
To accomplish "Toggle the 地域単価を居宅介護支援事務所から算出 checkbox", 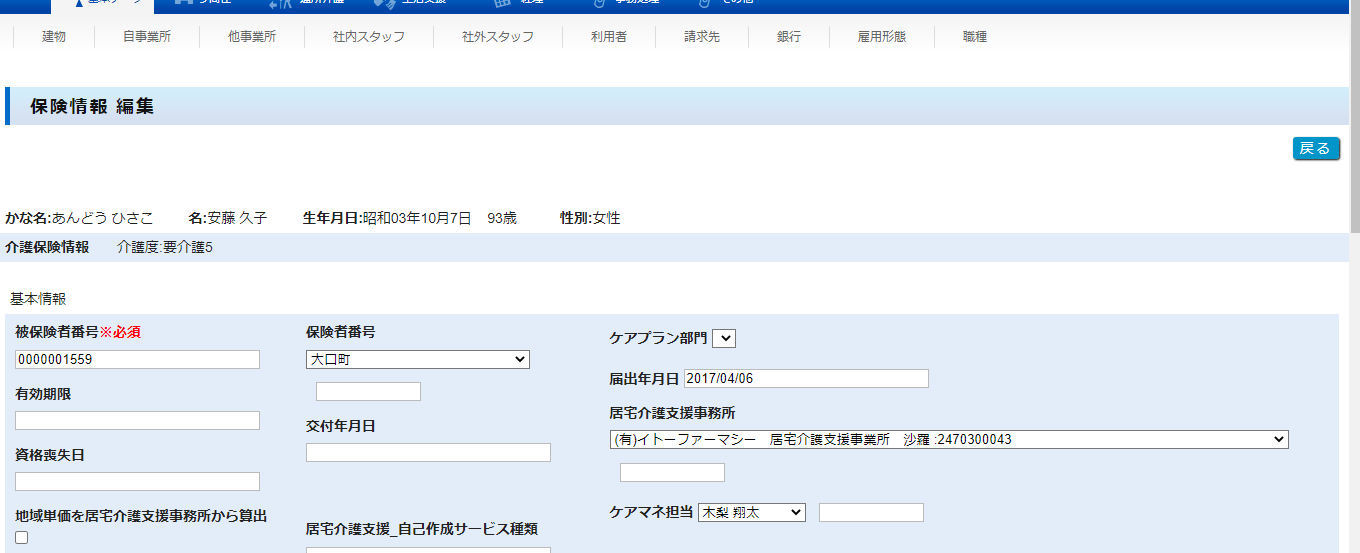I will point(22,538).
